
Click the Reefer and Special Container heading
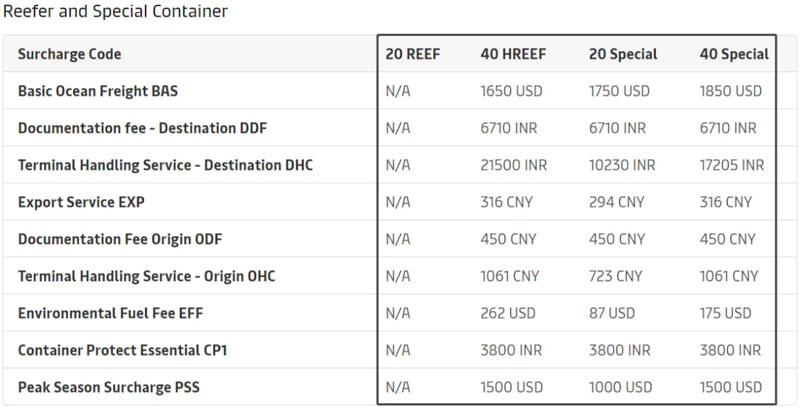tap(115, 13)
